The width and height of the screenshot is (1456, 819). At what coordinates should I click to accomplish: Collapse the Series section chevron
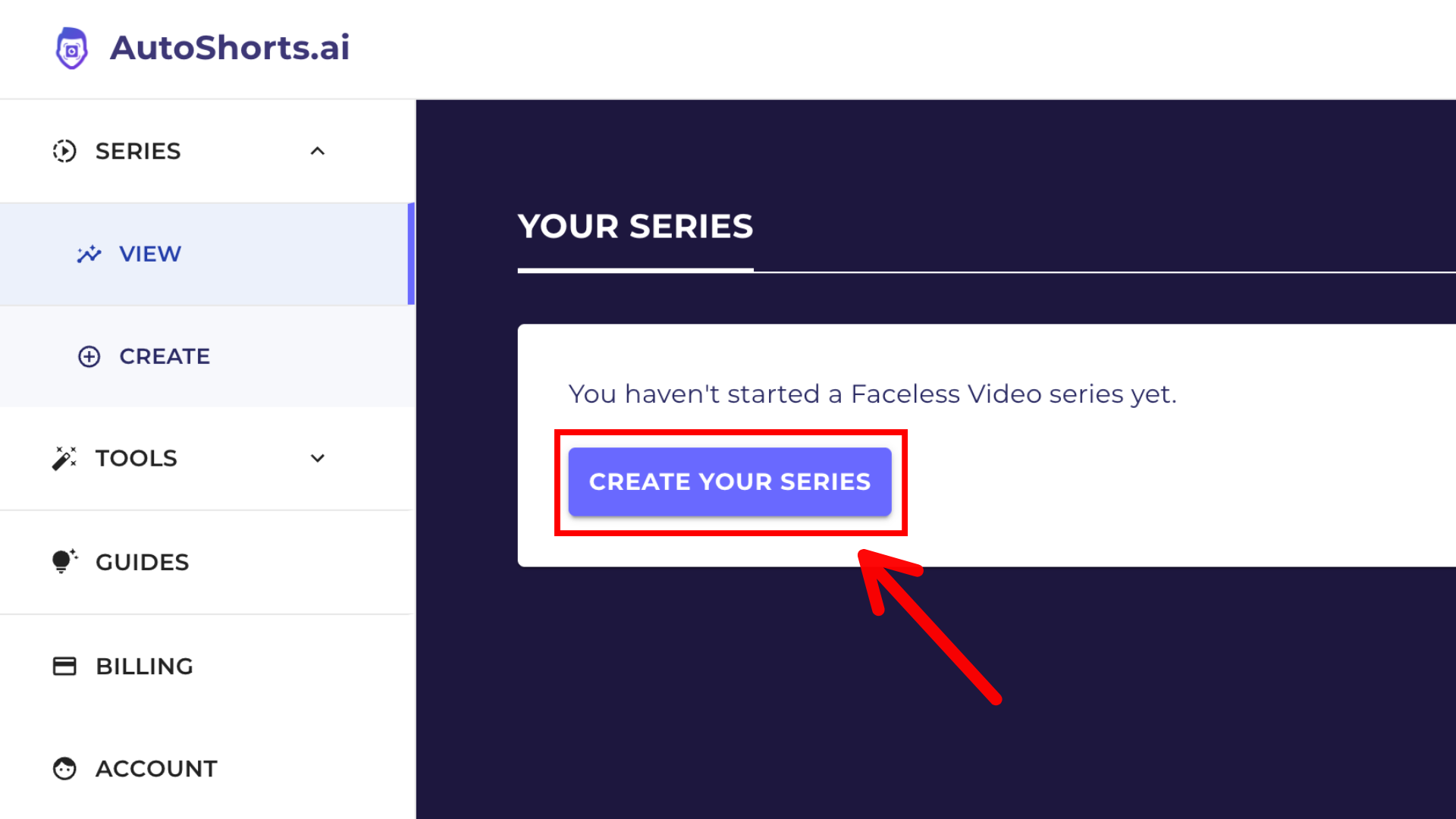click(318, 151)
